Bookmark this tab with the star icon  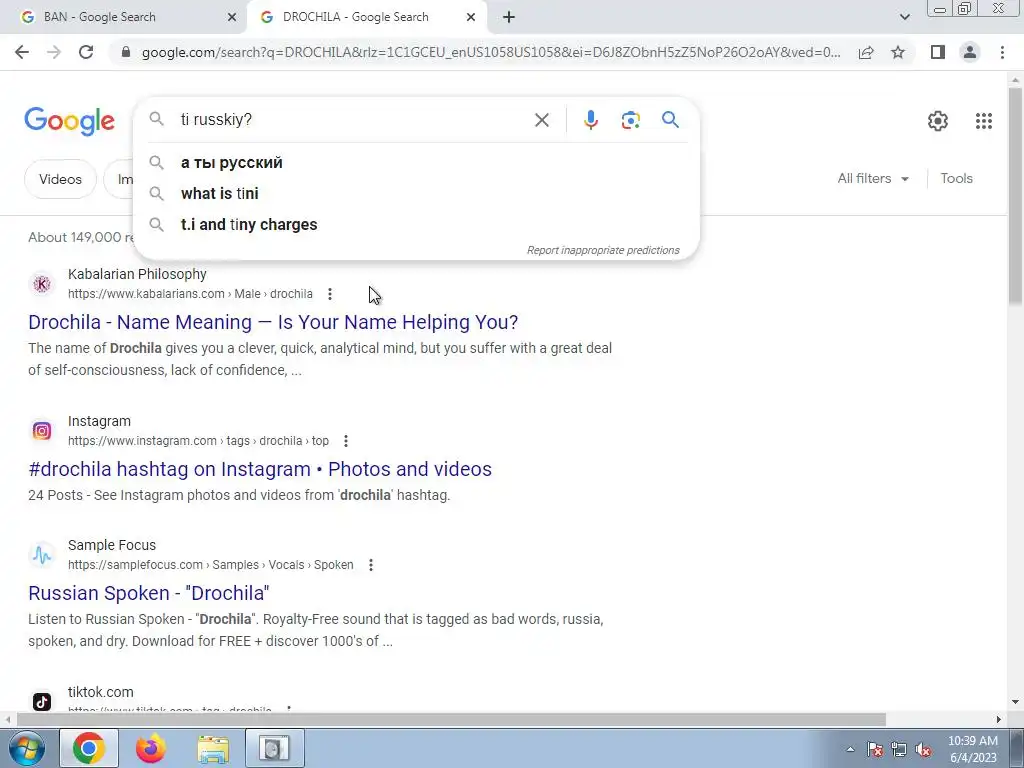pyautogui.click(x=898, y=52)
